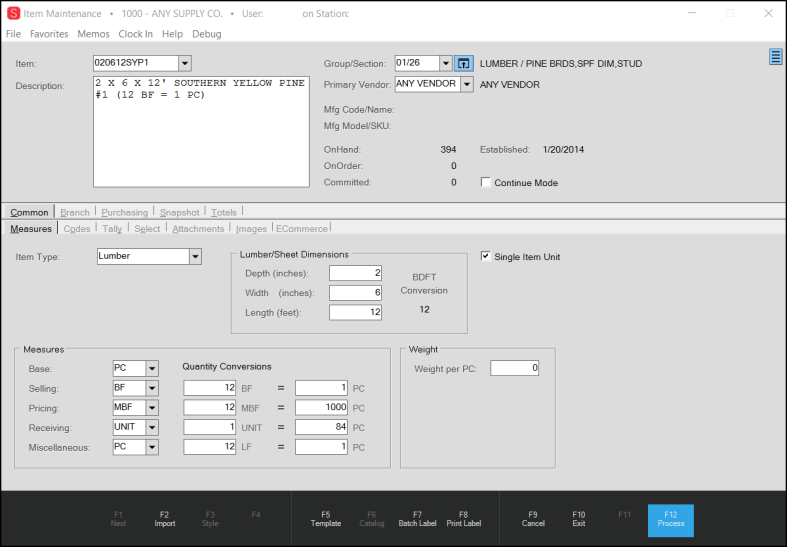Open the Help menu
Viewport: 787px width, 547px height.
click(x=172, y=34)
